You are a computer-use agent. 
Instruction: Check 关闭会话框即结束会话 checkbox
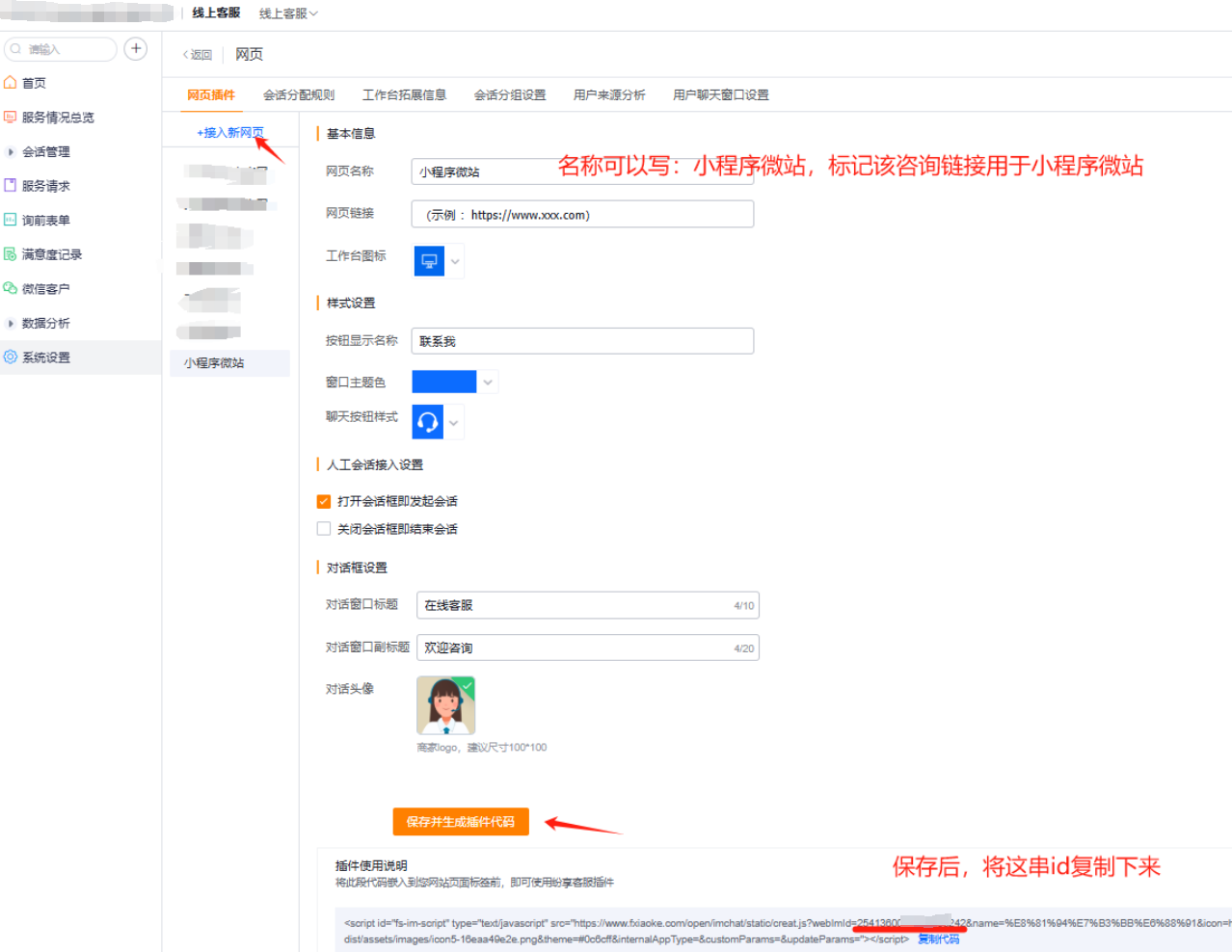pos(324,528)
